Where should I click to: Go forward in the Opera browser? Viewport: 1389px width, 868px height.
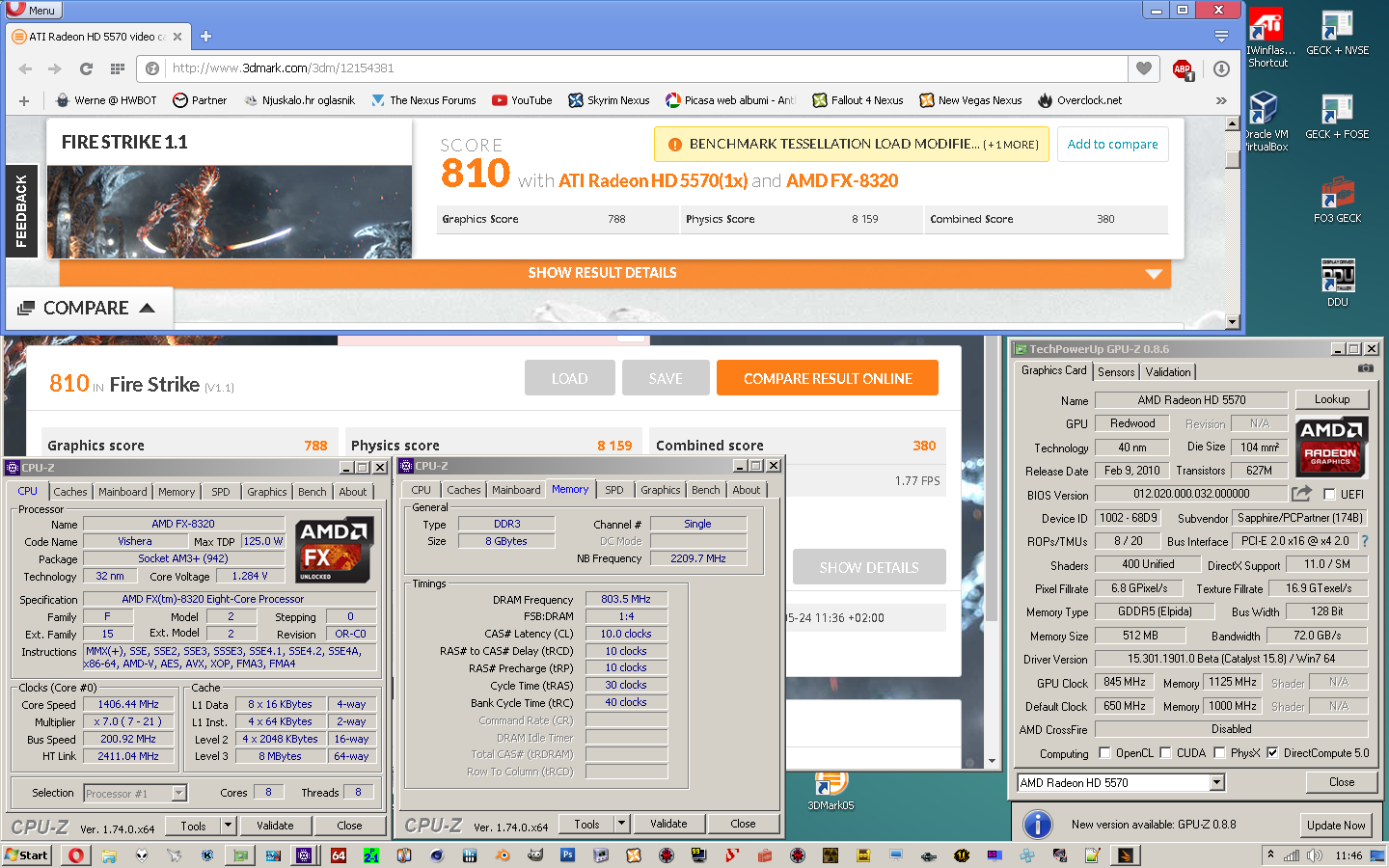[55, 68]
